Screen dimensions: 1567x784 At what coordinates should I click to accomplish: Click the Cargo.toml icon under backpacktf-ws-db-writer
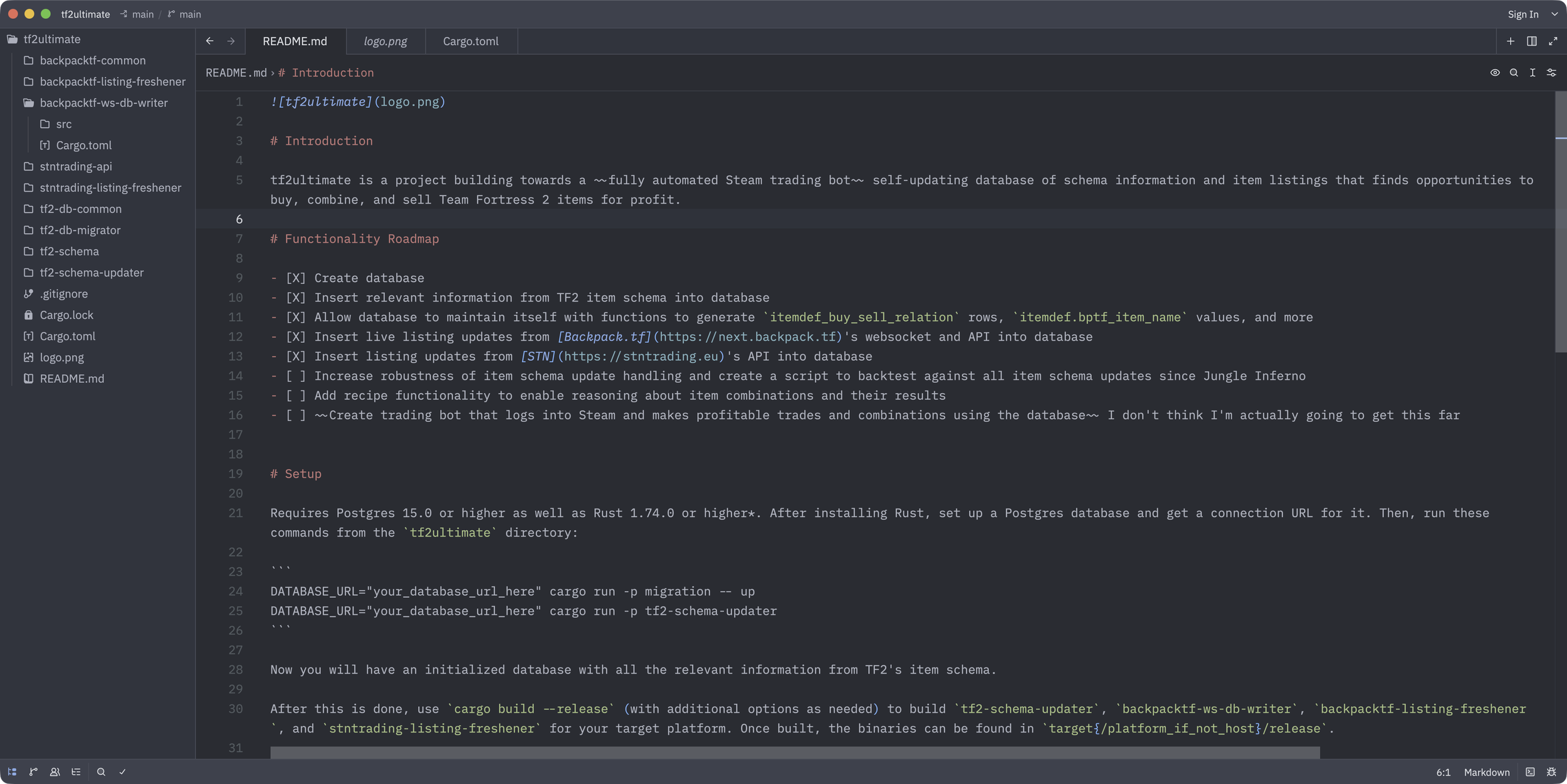[45, 145]
